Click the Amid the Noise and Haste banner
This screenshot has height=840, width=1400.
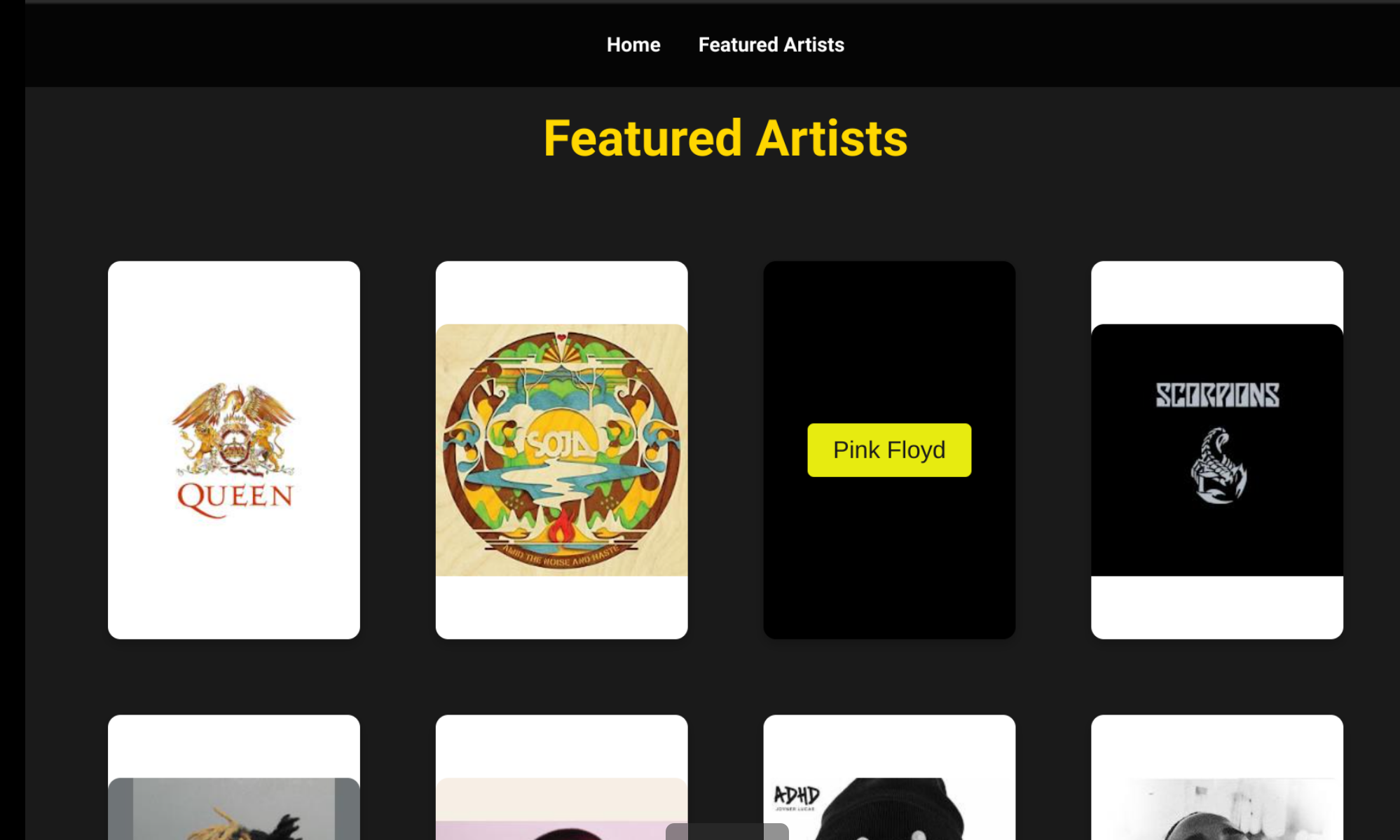561,558
